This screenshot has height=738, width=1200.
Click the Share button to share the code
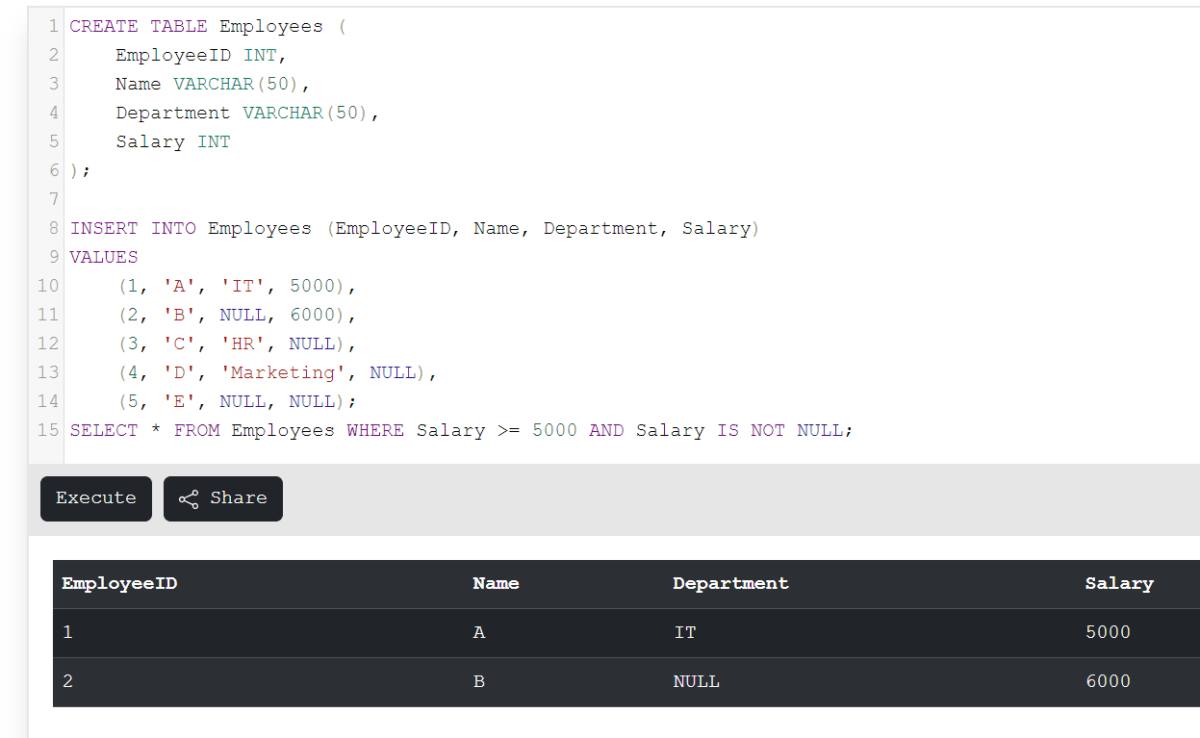pyautogui.click(x=222, y=498)
